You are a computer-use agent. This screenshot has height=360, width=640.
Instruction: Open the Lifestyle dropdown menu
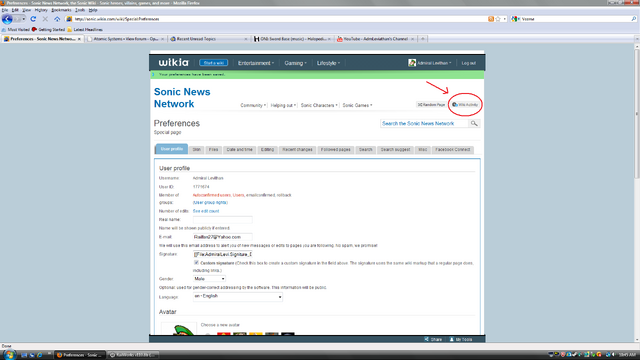point(329,63)
